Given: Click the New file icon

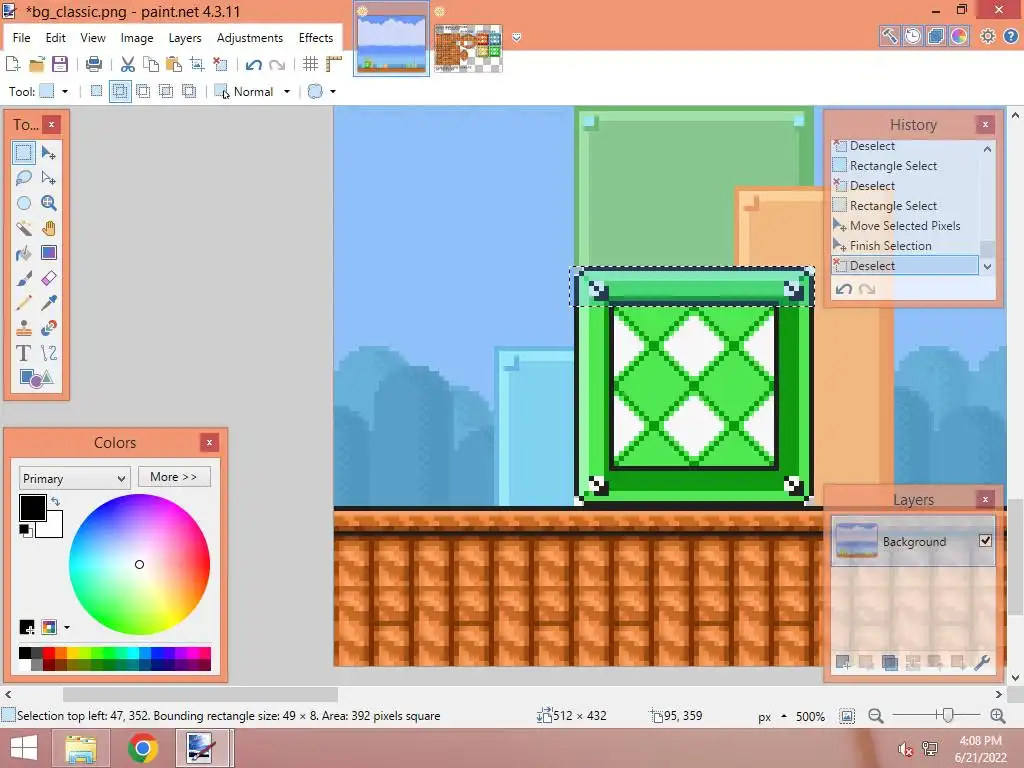Looking at the screenshot, I should (13, 64).
